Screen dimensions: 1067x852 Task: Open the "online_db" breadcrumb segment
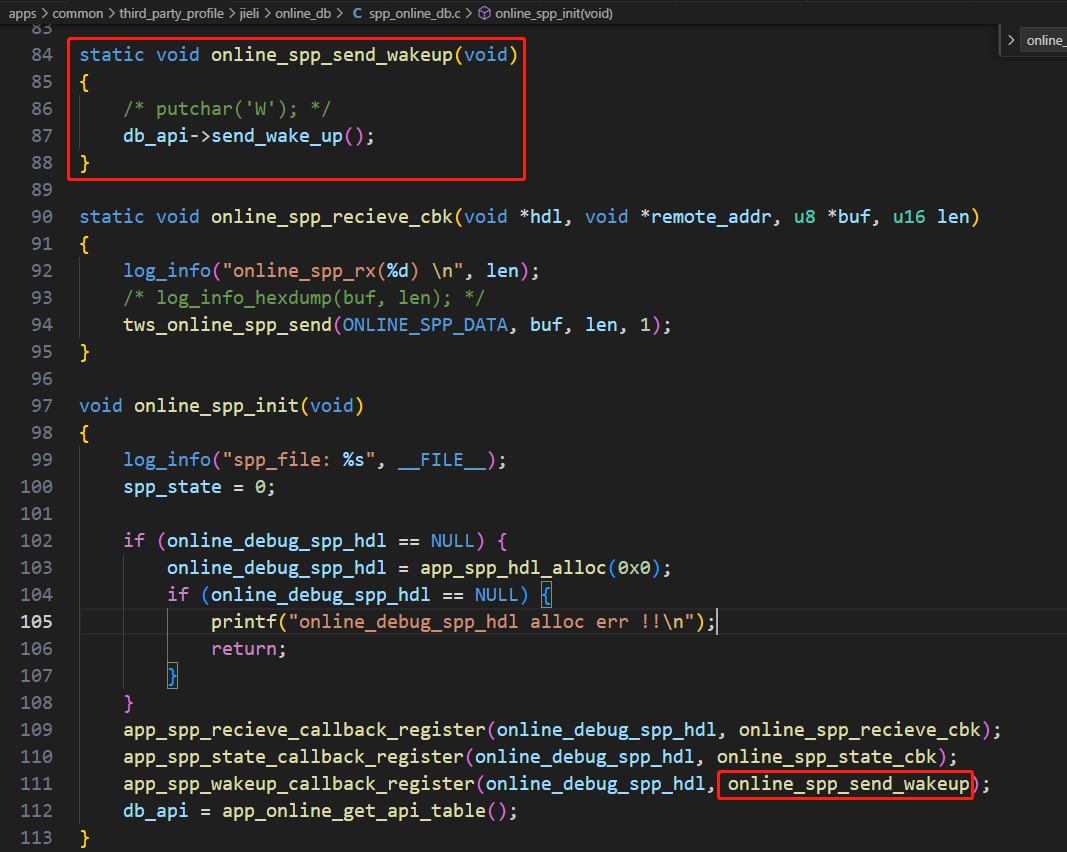click(303, 14)
